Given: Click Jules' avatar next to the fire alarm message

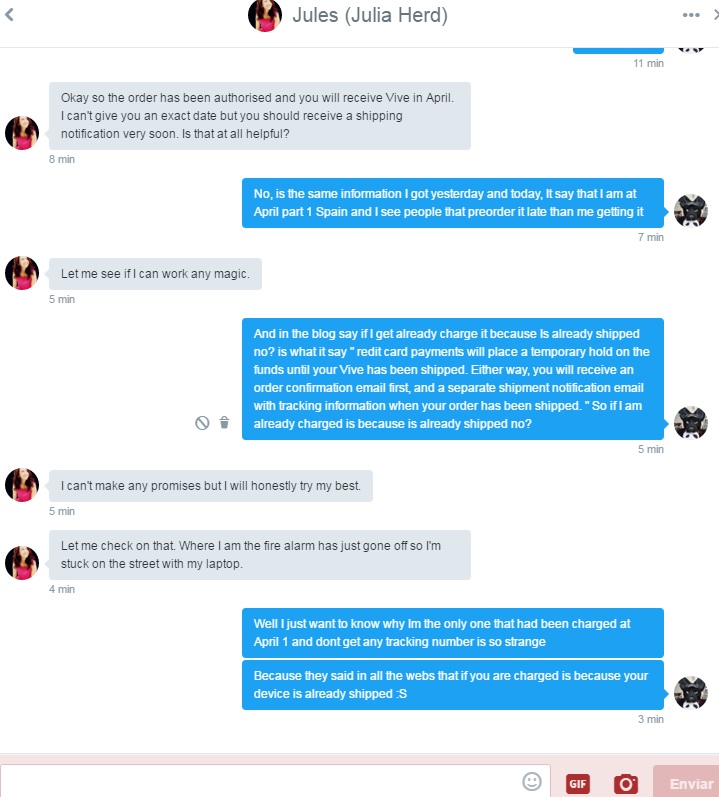Looking at the screenshot, I should coord(22,563).
